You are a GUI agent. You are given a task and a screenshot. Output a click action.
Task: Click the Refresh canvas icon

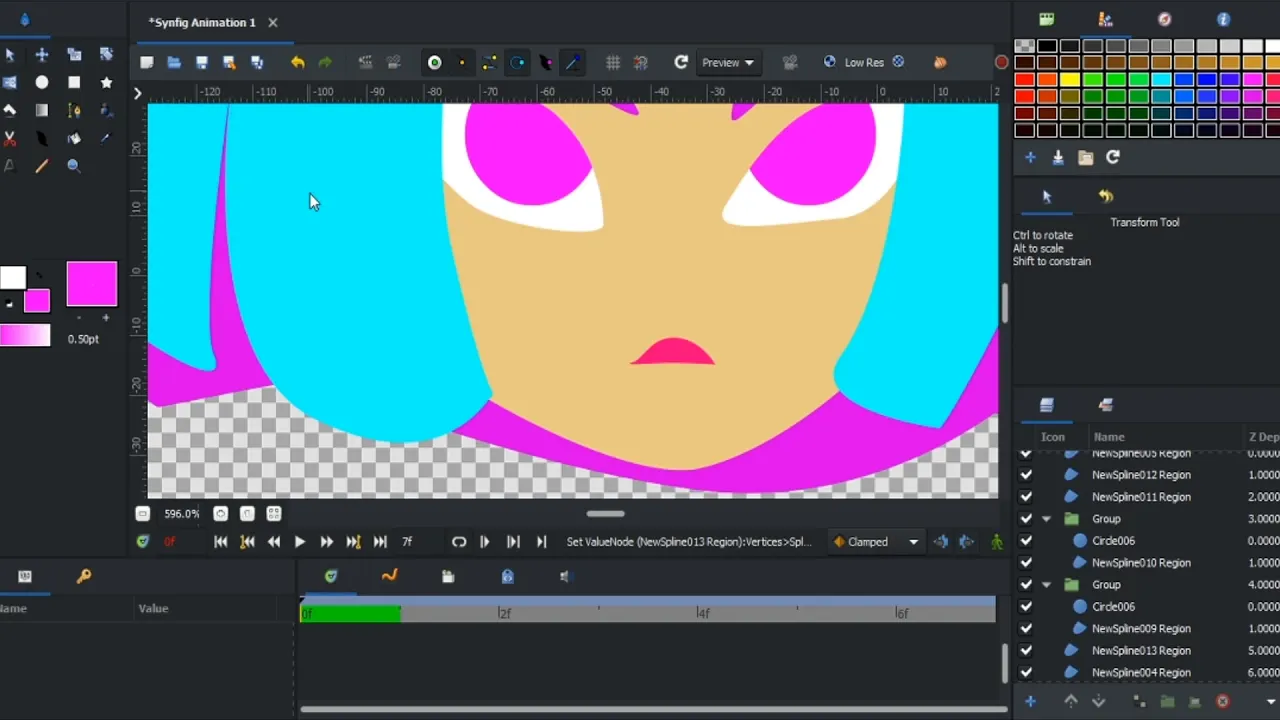(x=681, y=62)
